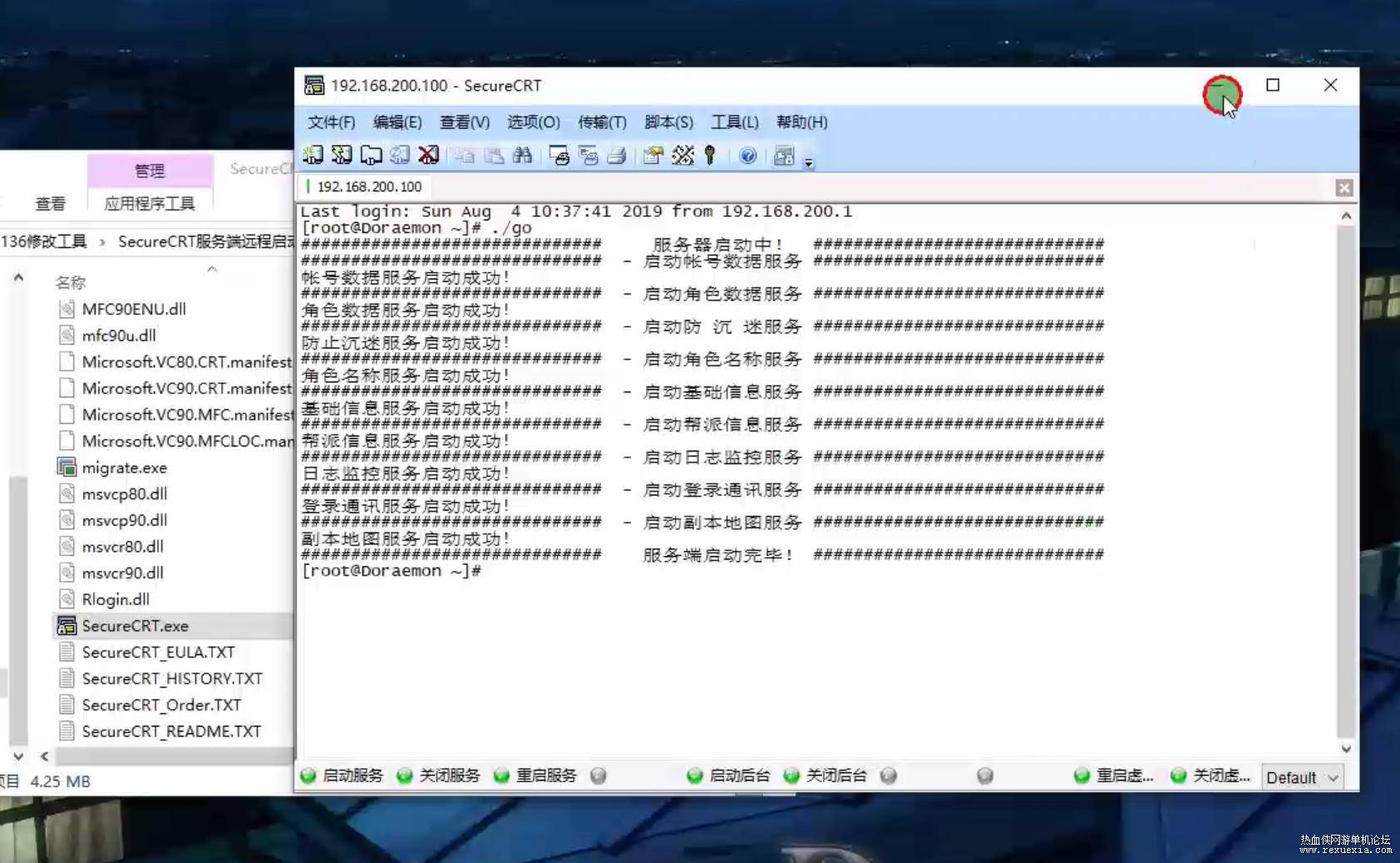This screenshot has width=1400, height=863.
Task: Open the 选项(O) menu
Action: pos(534,122)
